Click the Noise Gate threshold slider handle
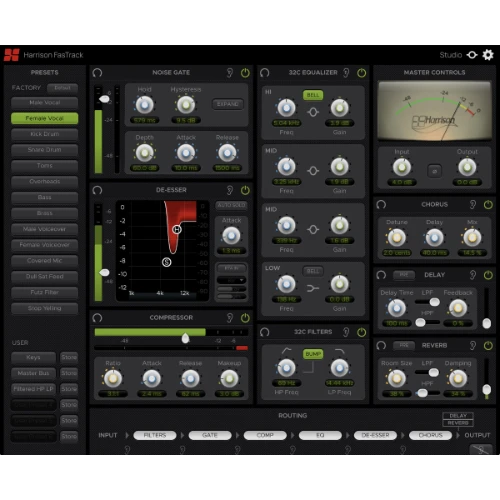The width and height of the screenshot is (500, 500). pos(104,99)
